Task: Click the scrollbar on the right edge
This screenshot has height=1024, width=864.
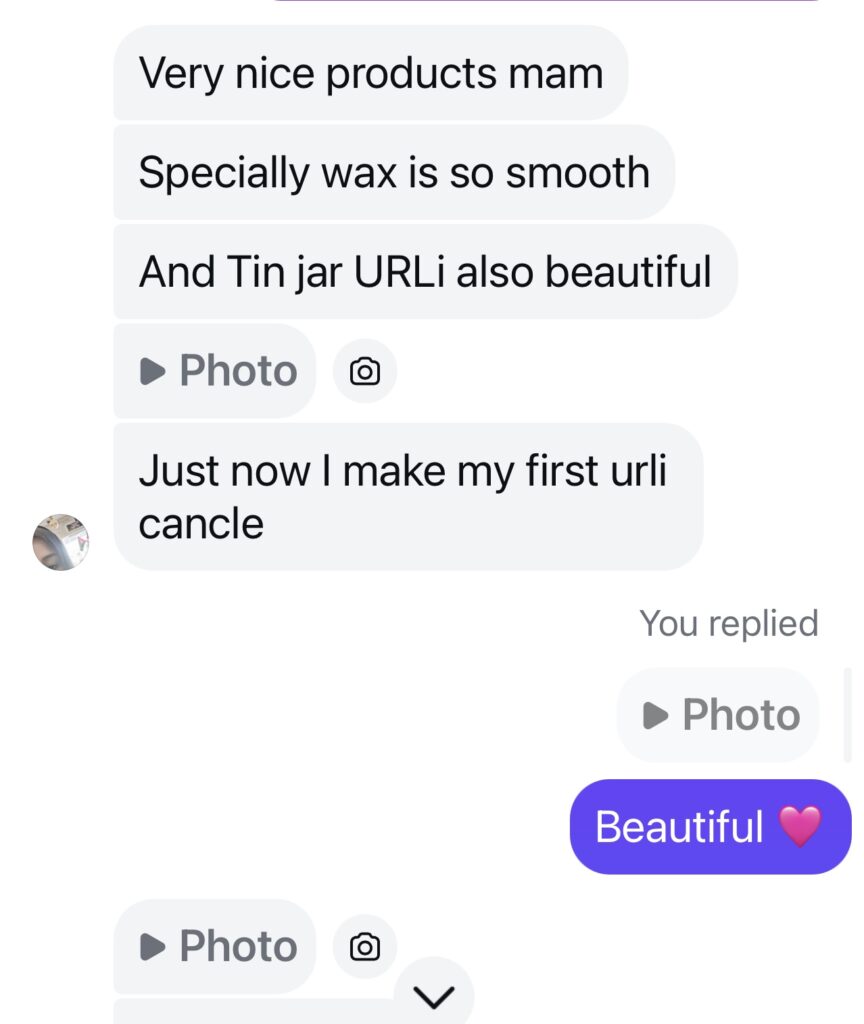Action: point(848,715)
